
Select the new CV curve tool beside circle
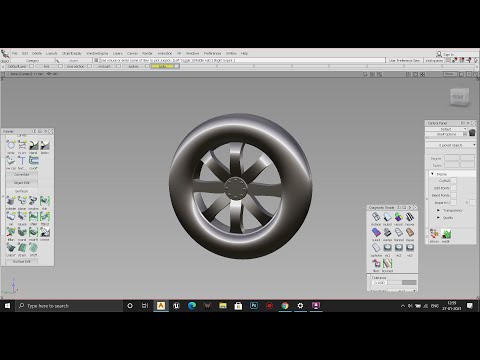[22, 145]
